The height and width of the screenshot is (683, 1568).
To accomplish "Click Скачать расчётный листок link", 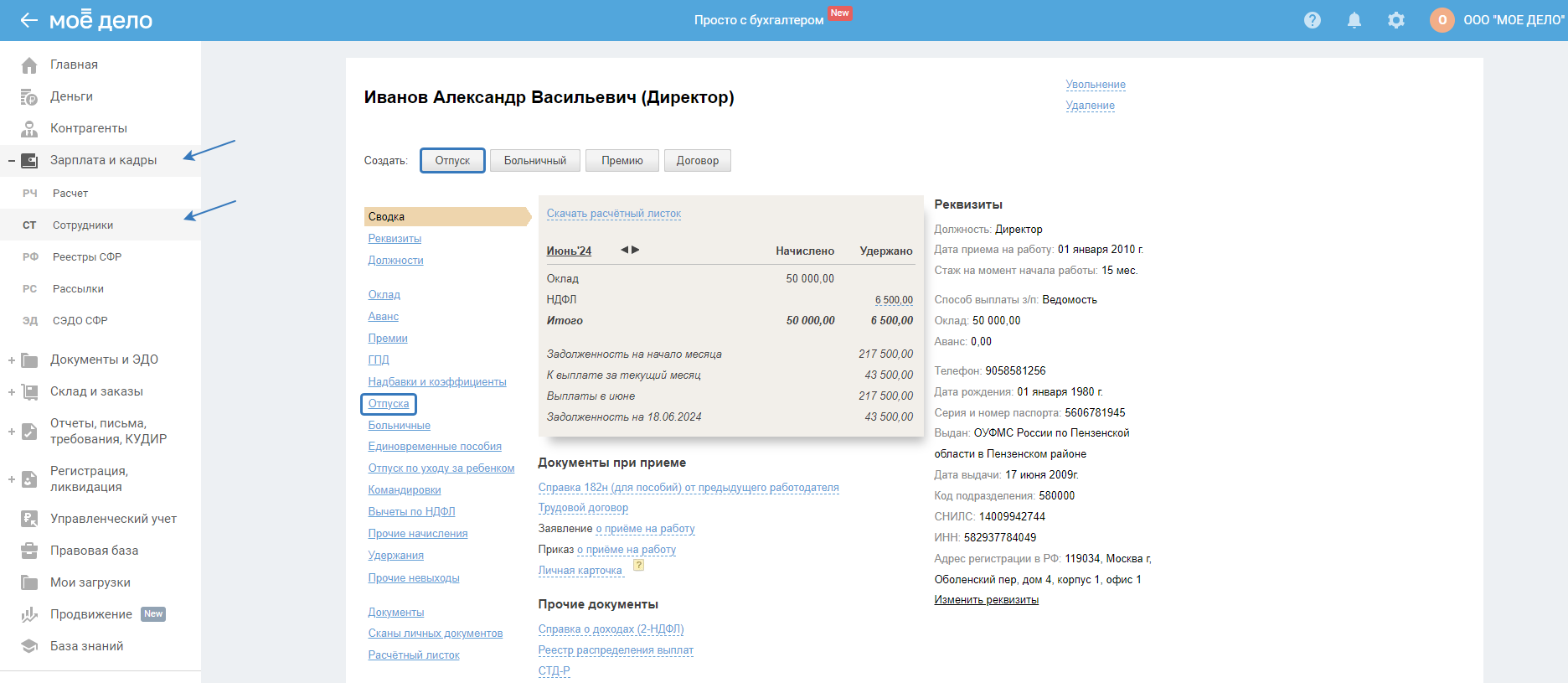I will (613, 214).
